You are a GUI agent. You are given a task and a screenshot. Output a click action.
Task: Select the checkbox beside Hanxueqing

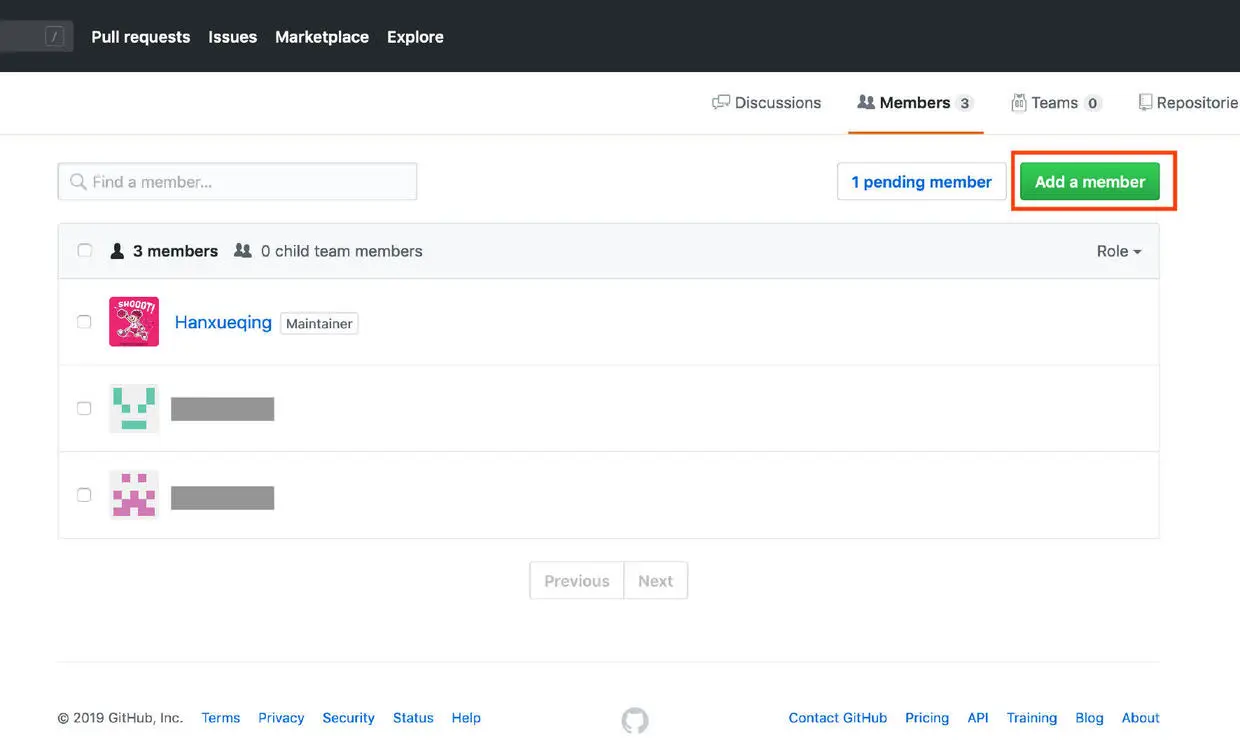pos(85,322)
